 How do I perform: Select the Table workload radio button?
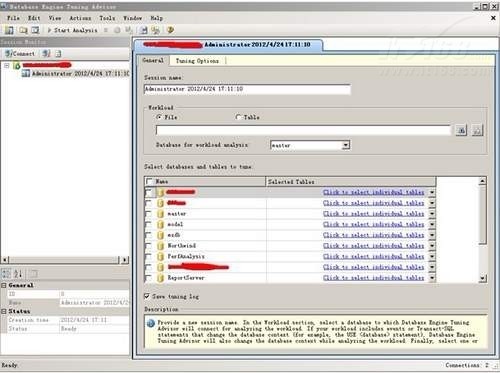click(x=238, y=117)
